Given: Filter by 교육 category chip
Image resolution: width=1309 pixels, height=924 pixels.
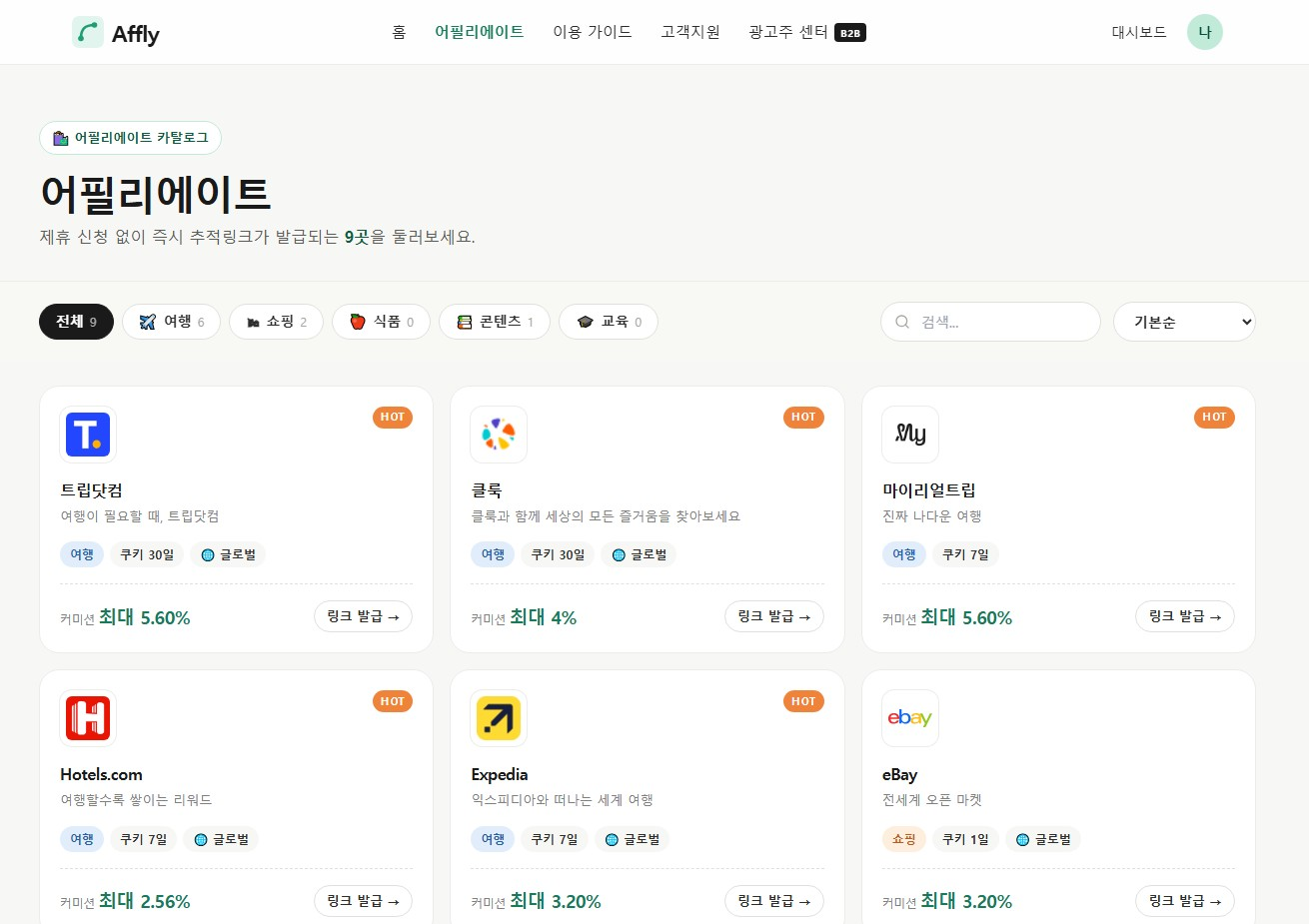Looking at the screenshot, I should coord(608,322).
